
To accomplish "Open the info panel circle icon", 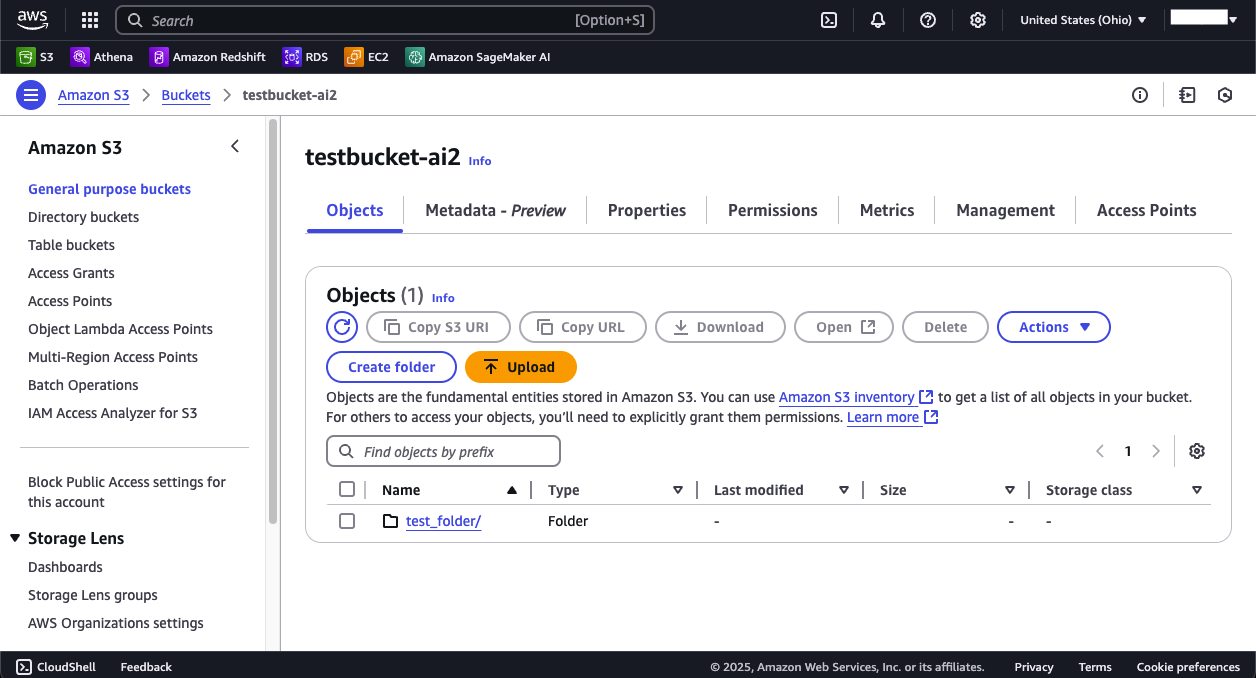I will [1140, 95].
